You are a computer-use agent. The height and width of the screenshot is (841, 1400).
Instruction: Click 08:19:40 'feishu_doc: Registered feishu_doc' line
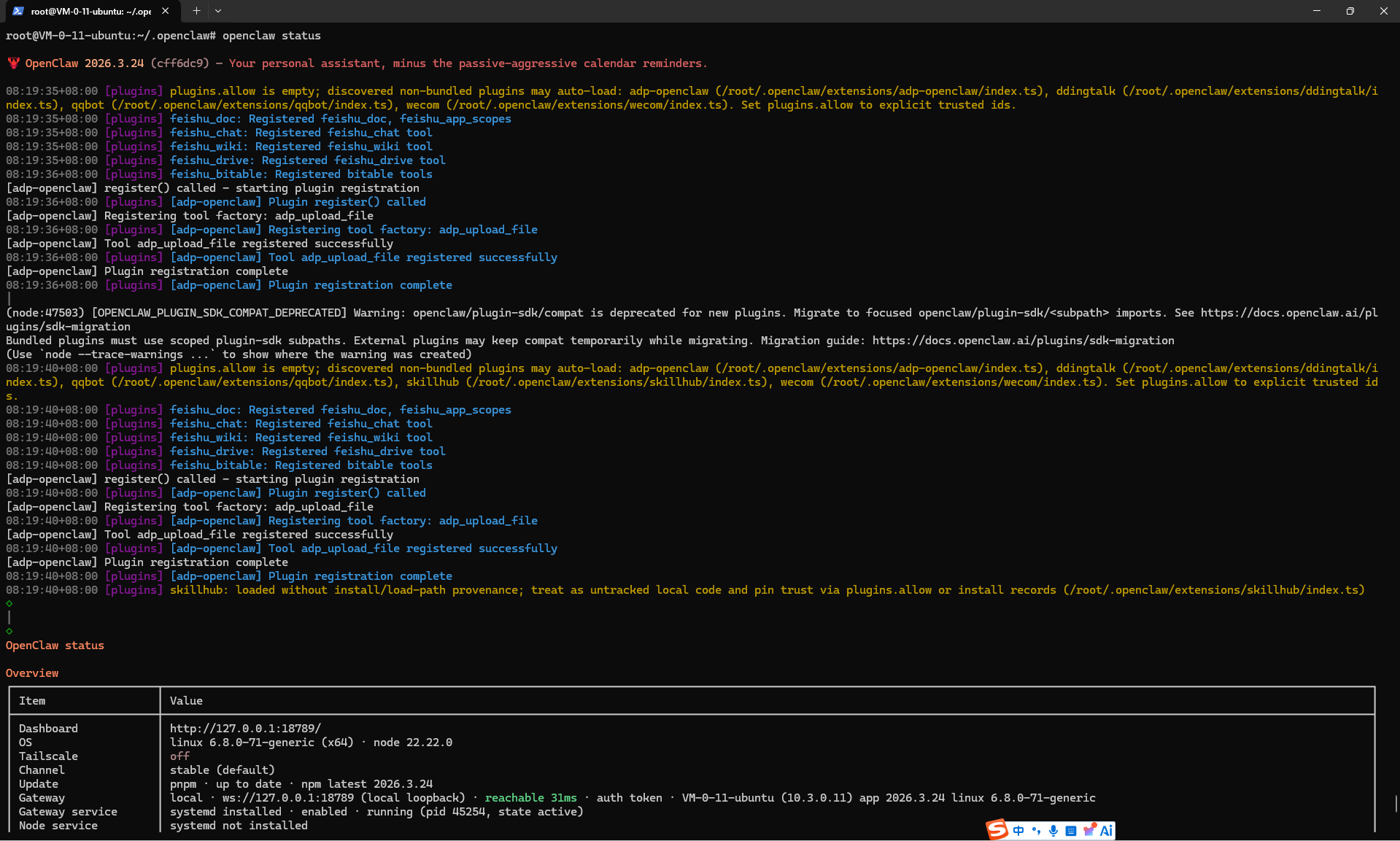(259, 410)
